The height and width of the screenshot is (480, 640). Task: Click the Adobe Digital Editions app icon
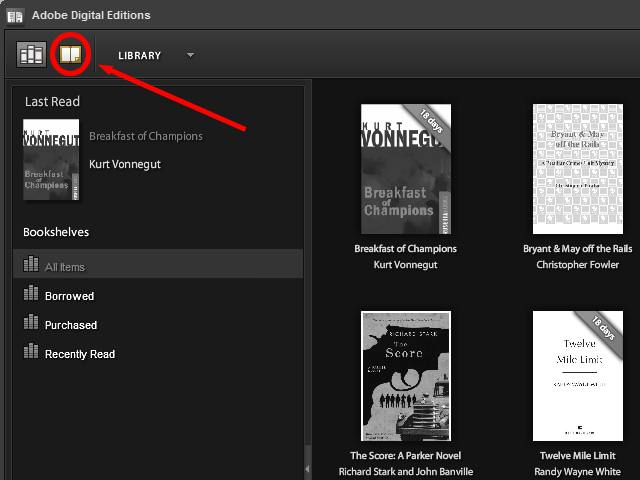pos(15,16)
